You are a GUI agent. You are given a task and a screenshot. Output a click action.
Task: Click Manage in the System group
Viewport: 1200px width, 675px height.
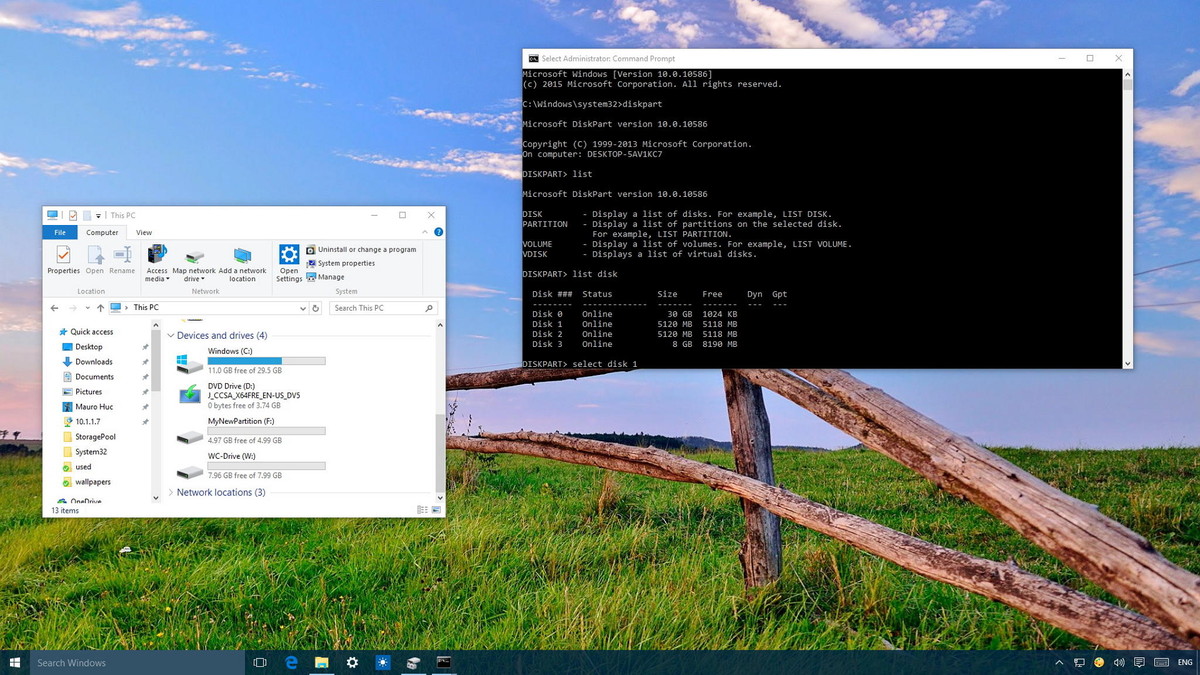[325, 277]
